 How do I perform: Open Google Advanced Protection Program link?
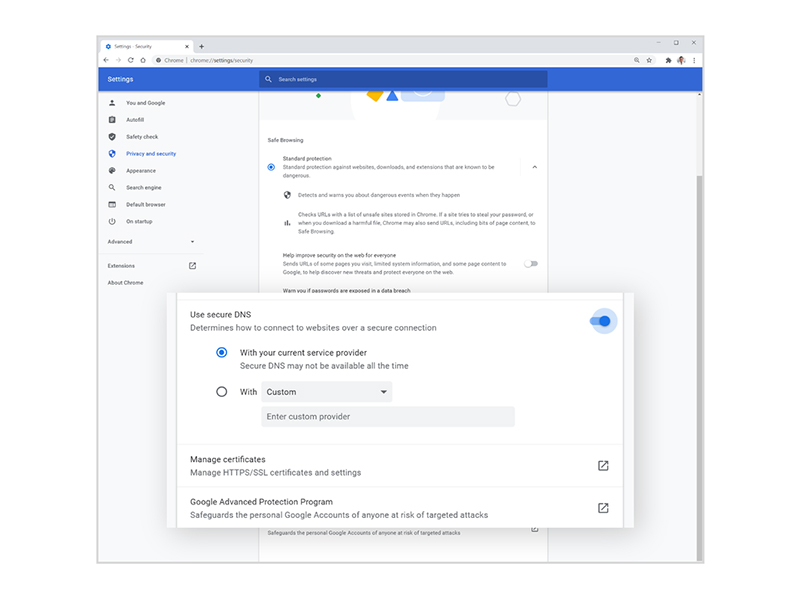click(x=602, y=507)
